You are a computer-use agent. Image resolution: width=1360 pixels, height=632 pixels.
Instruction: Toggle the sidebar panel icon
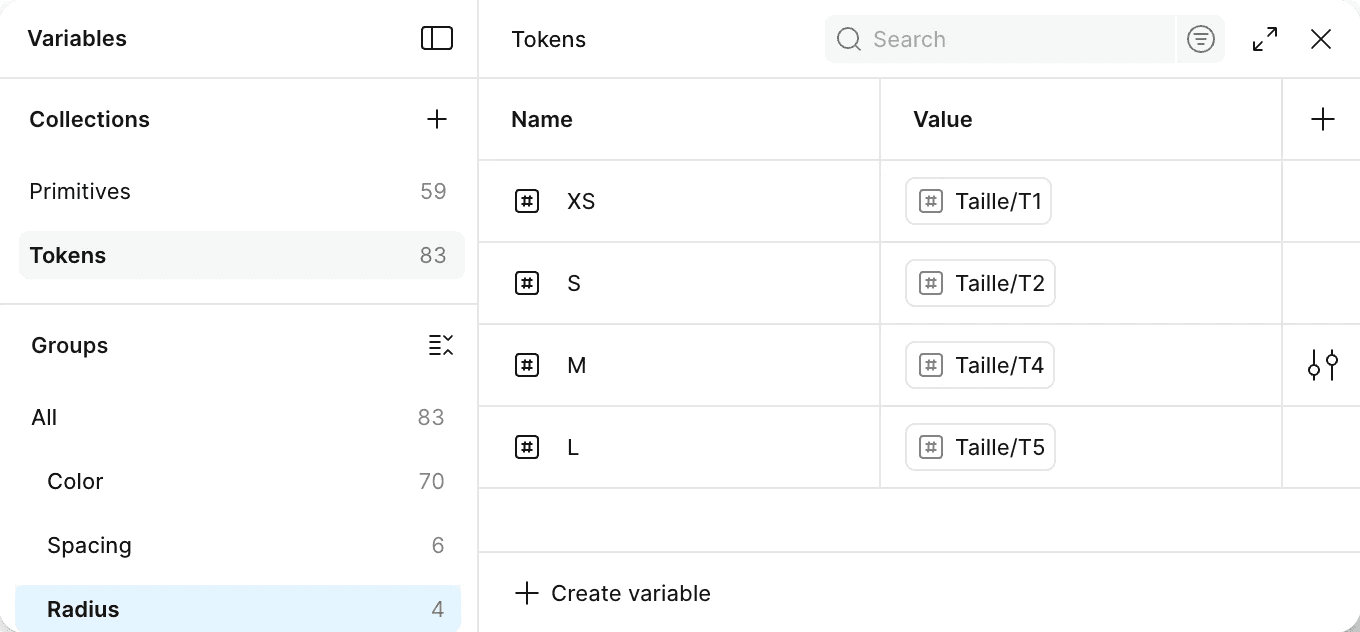[x=437, y=39]
